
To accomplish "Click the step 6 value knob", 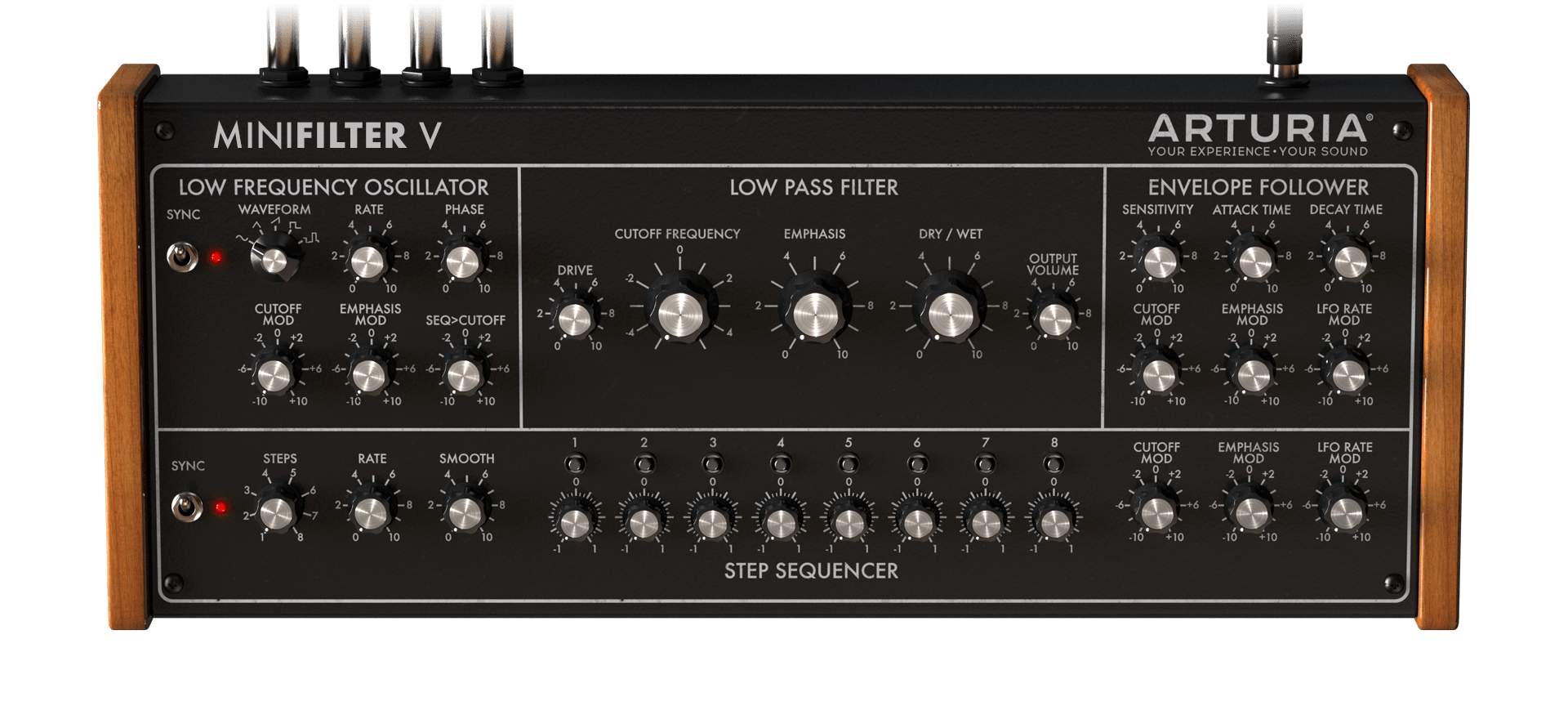I will pos(917,521).
